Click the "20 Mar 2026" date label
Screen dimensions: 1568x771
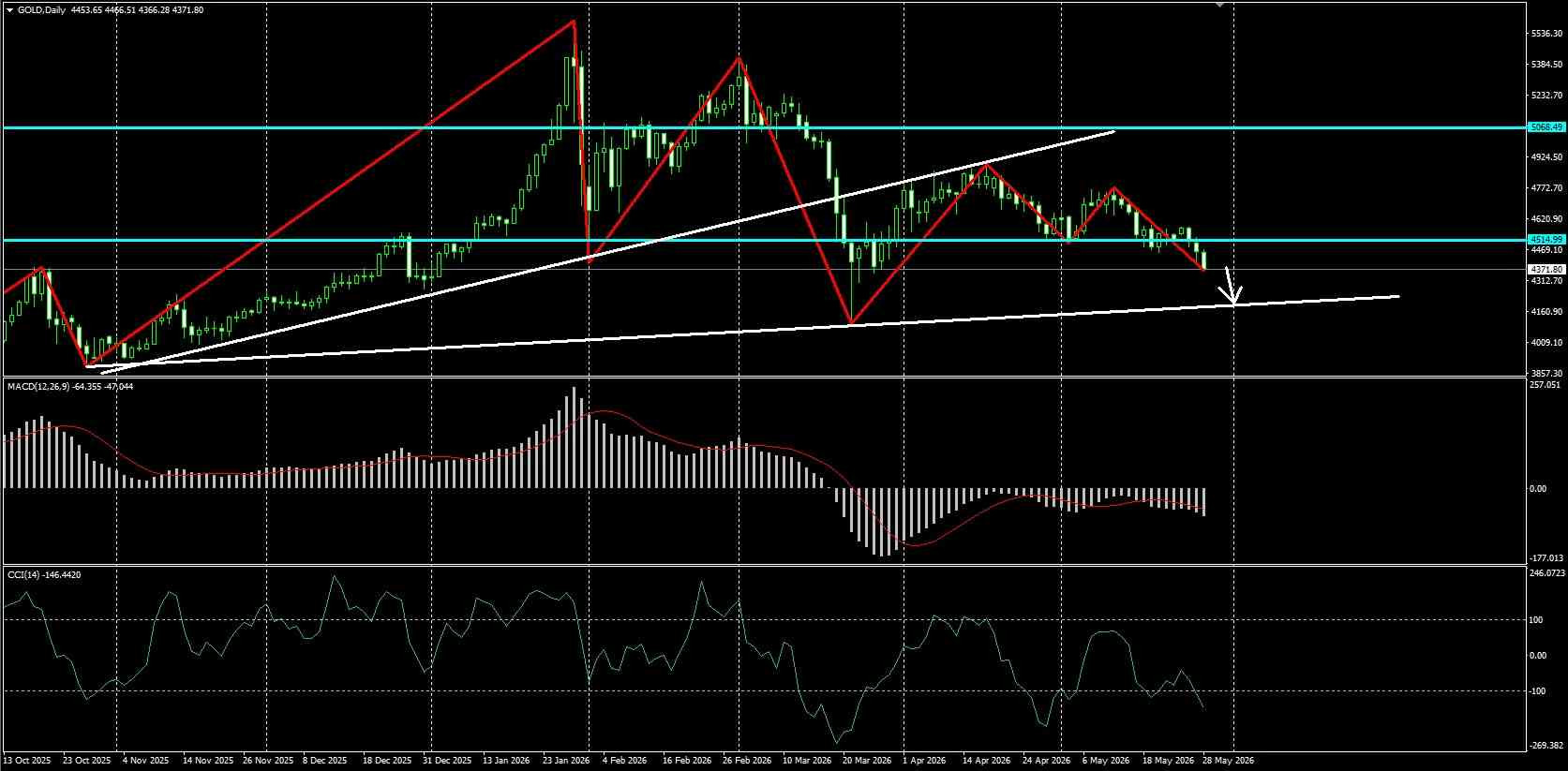click(867, 761)
